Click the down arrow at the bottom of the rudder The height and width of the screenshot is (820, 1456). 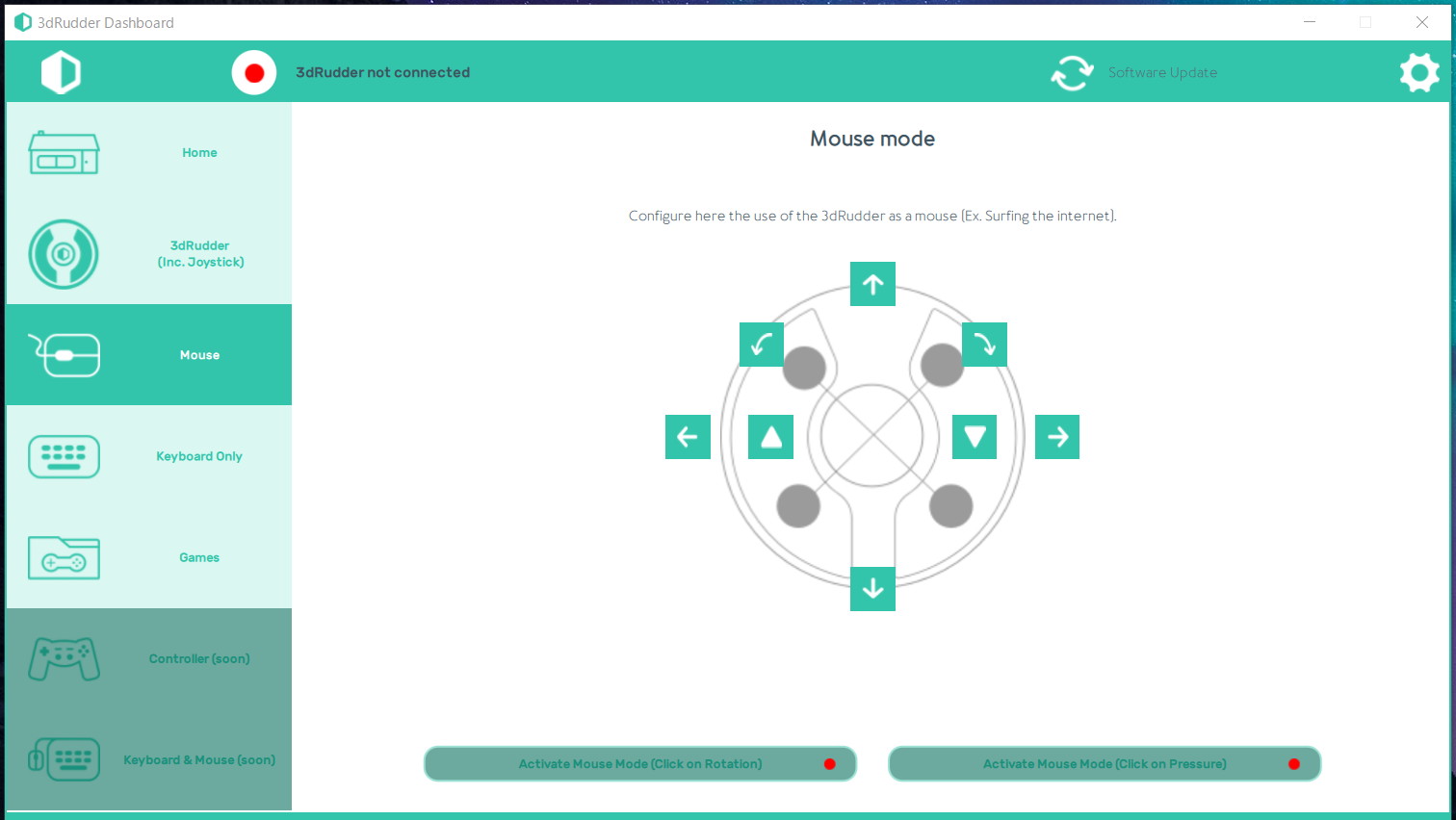point(872,588)
